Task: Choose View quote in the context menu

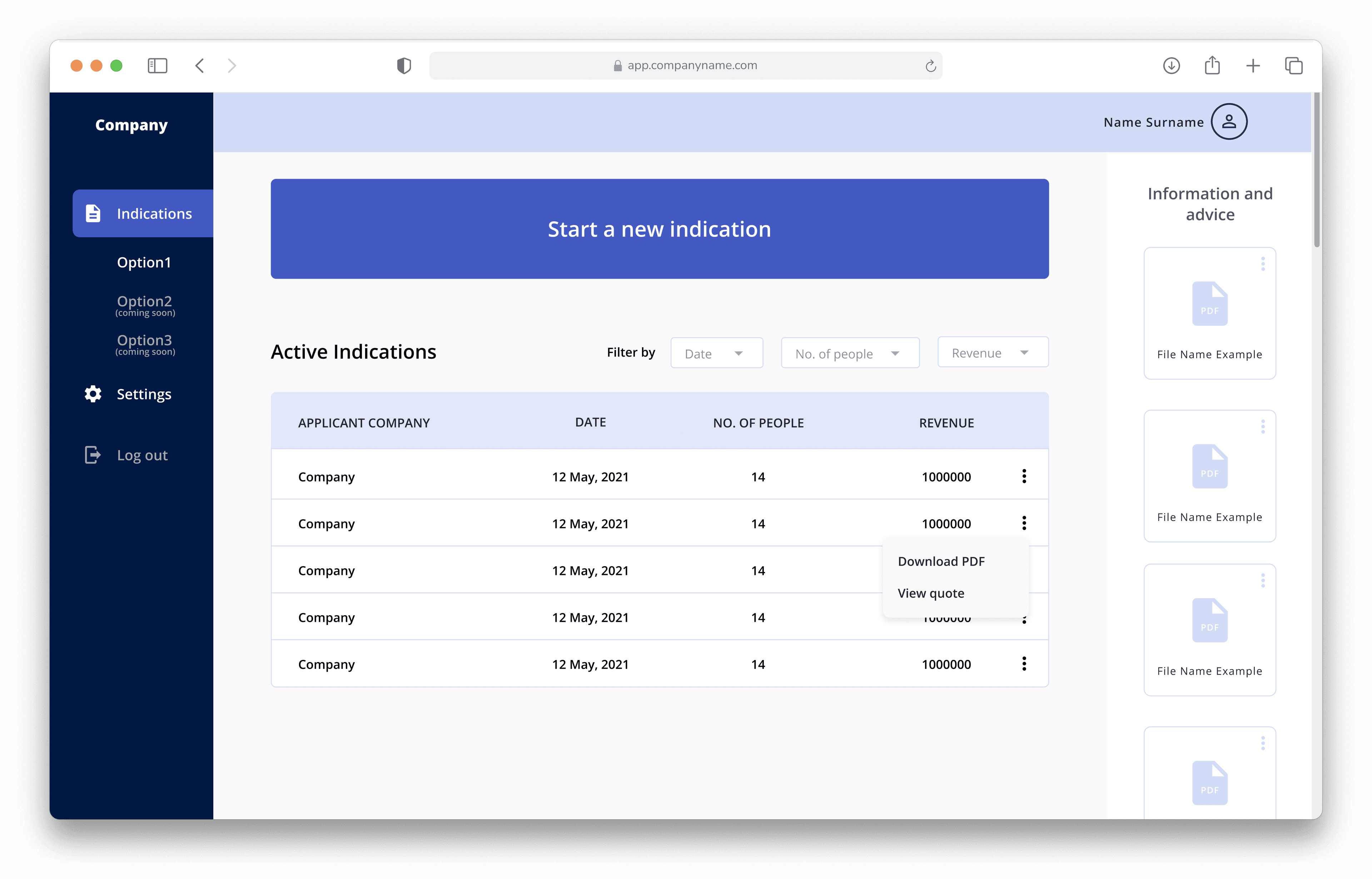Action: pyautogui.click(x=931, y=593)
